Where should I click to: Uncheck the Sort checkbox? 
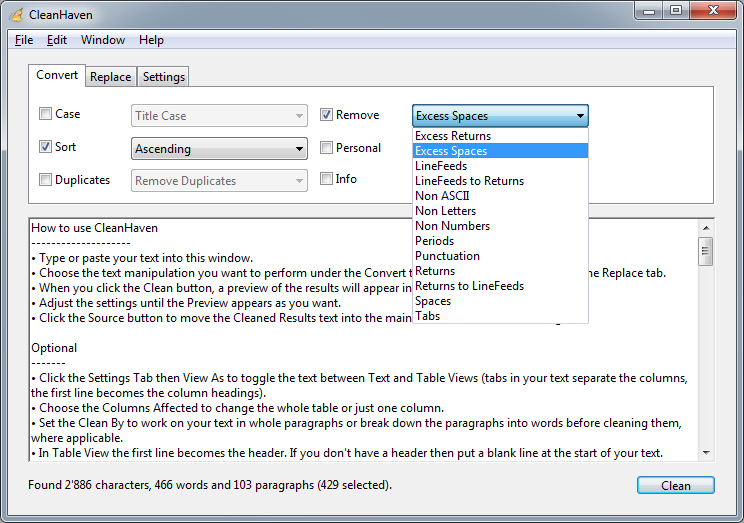(x=46, y=147)
